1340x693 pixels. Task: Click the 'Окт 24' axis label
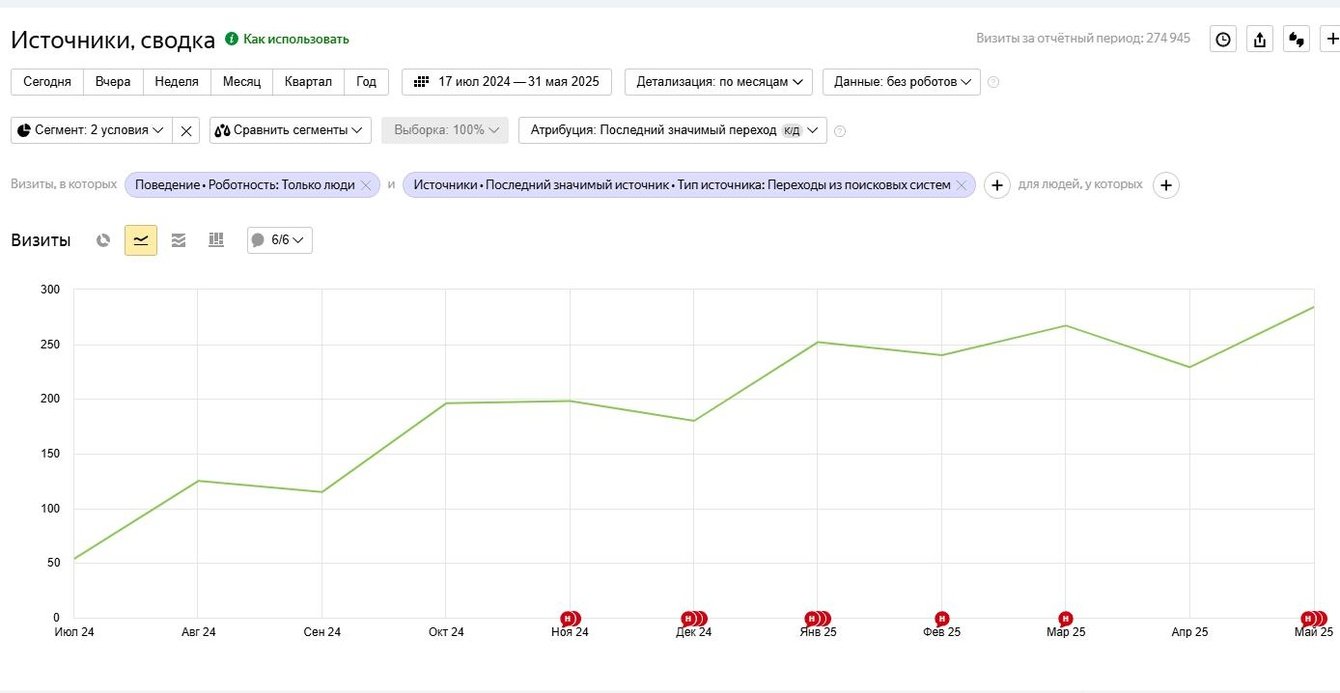point(446,632)
